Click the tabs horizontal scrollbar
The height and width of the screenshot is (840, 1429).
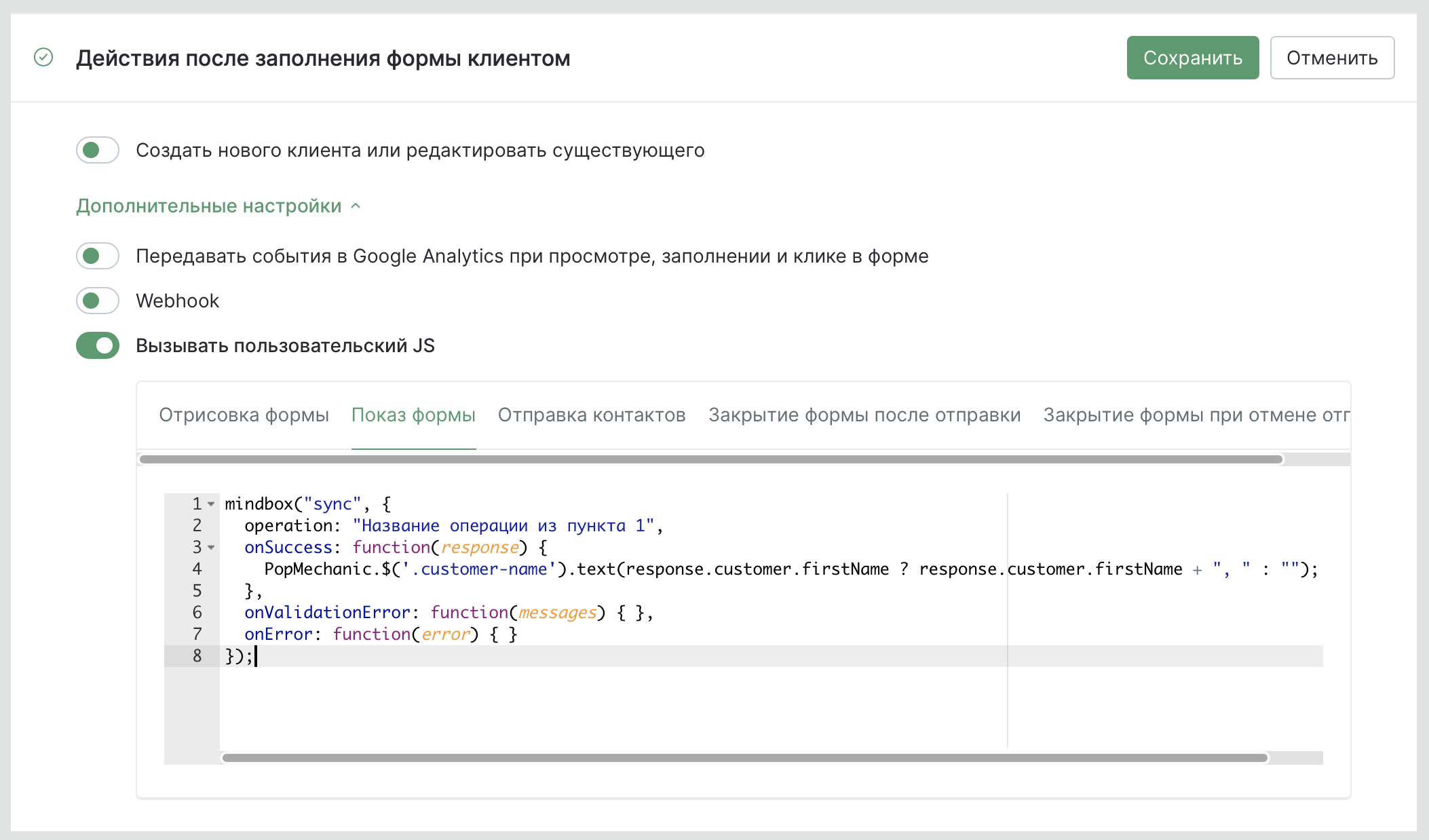pos(710,459)
